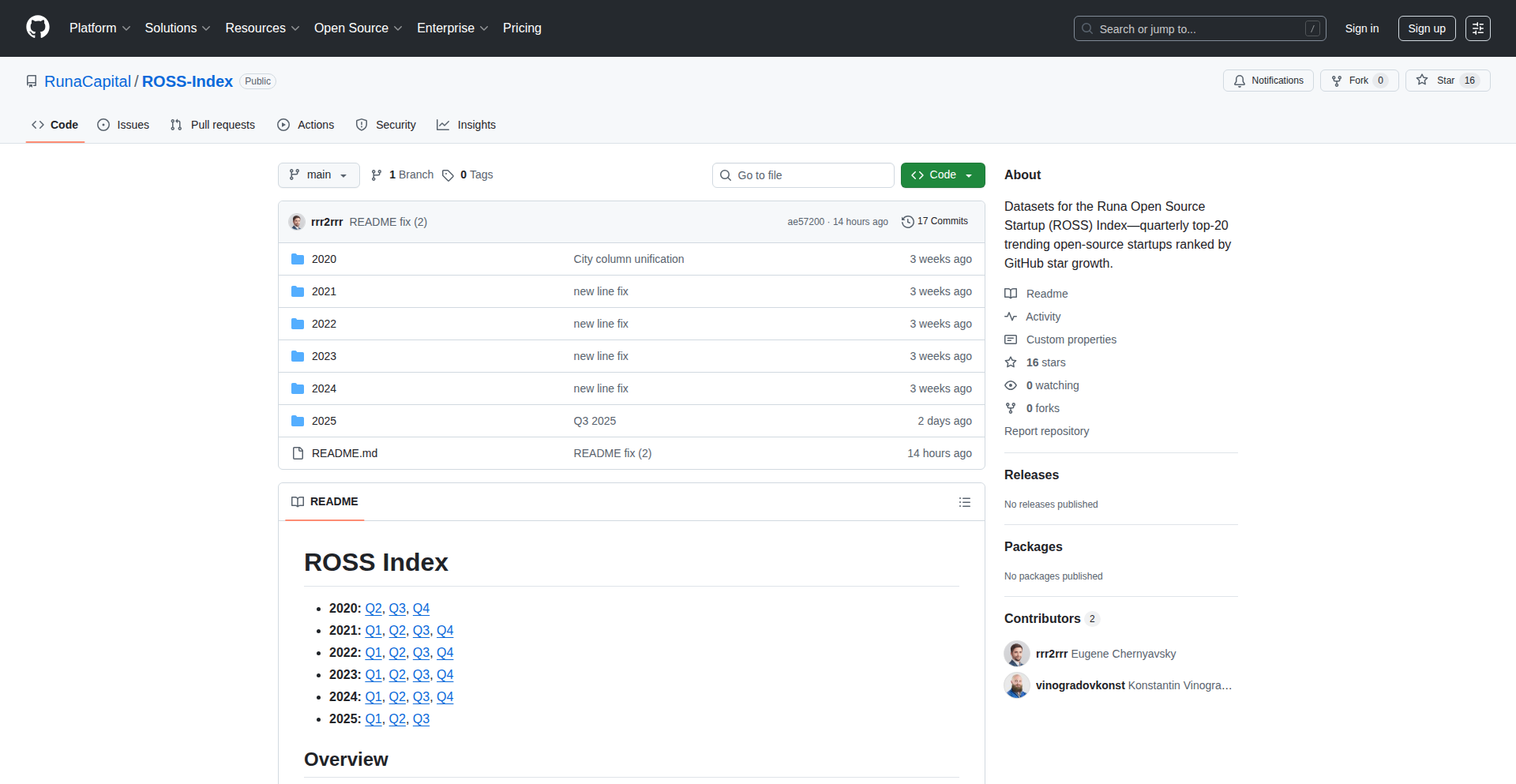Go to the Pricing page
Image resolution: width=1516 pixels, height=784 pixels.
coord(522,28)
